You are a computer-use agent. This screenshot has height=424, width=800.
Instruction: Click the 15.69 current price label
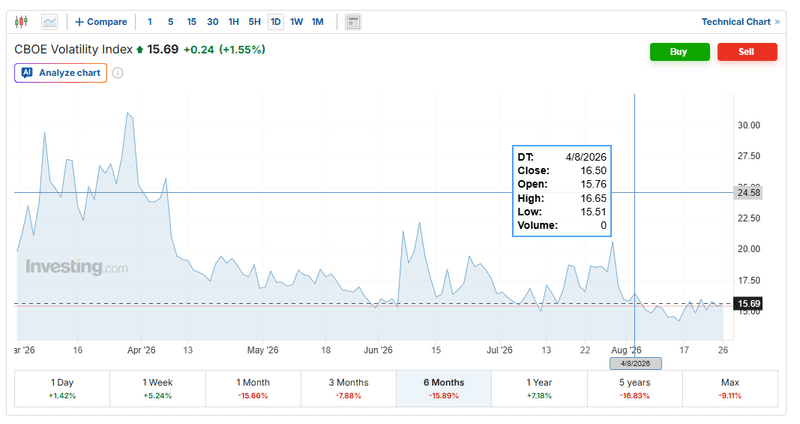click(748, 304)
